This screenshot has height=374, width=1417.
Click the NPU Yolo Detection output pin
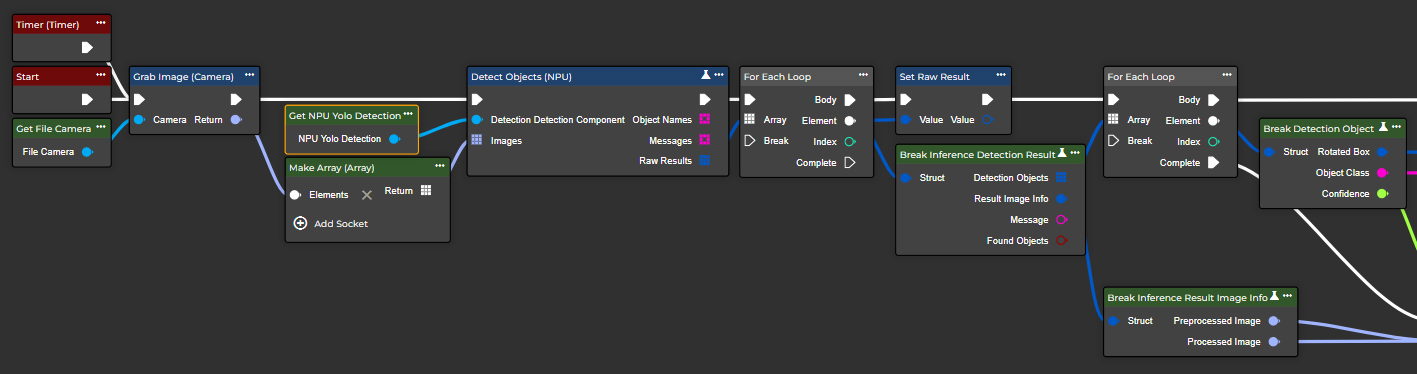click(x=394, y=139)
